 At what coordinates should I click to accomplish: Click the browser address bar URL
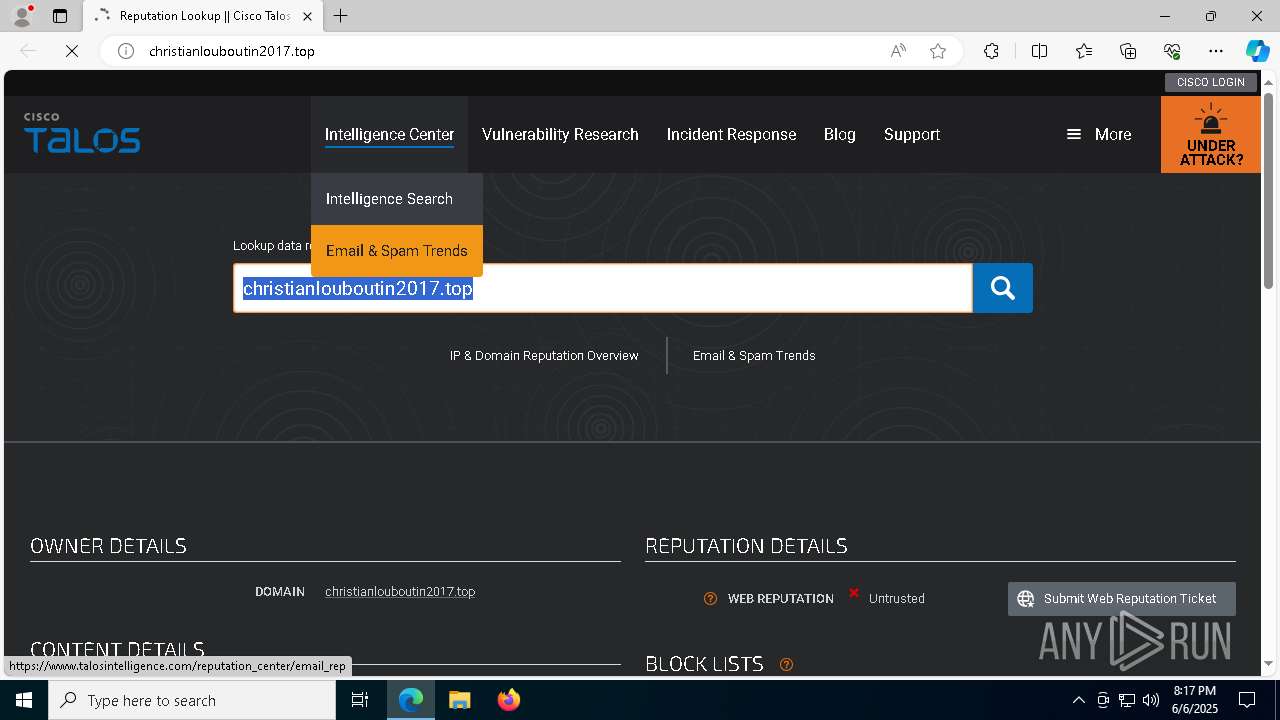[x=232, y=51]
